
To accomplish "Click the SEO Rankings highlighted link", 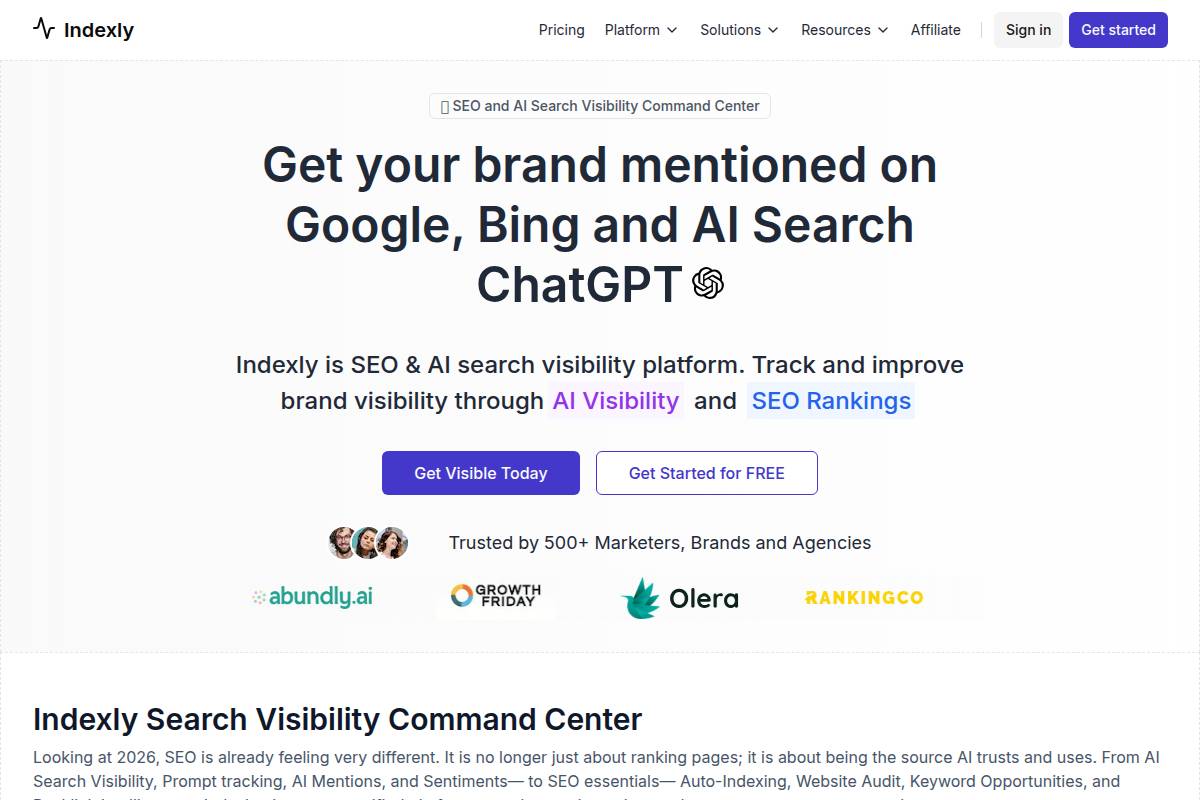I will (x=831, y=400).
